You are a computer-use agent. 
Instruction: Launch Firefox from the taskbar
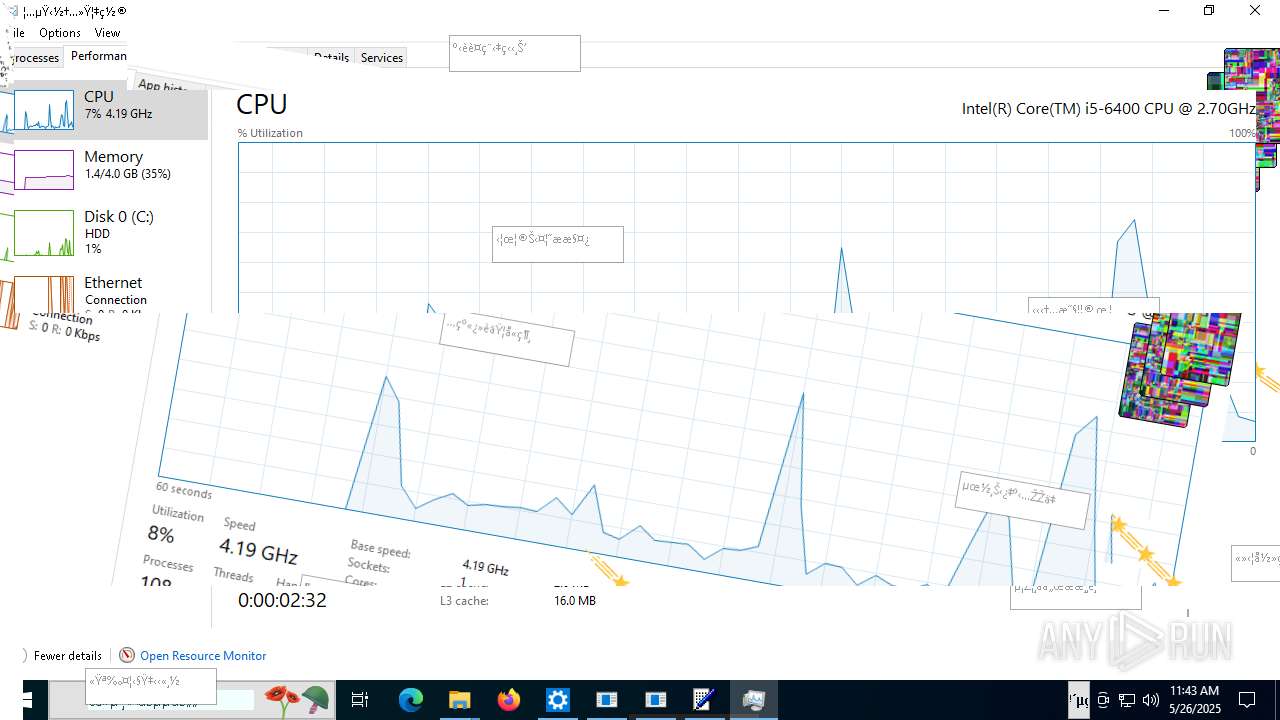coord(509,700)
